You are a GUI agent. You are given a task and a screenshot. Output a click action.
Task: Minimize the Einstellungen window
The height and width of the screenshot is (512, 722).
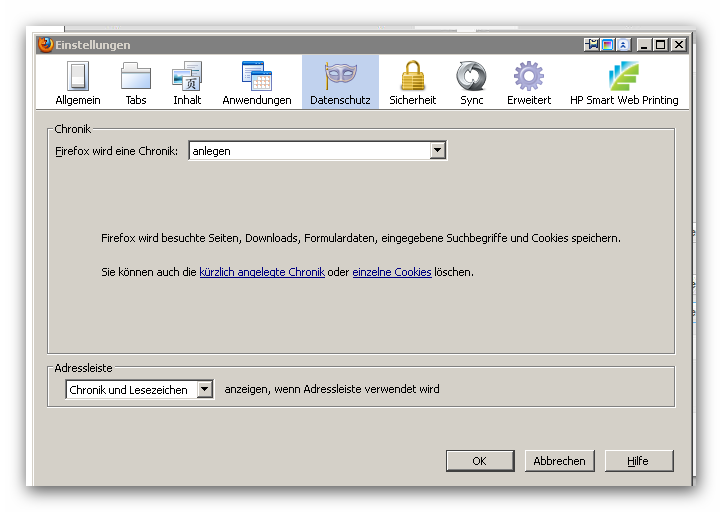(644, 45)
